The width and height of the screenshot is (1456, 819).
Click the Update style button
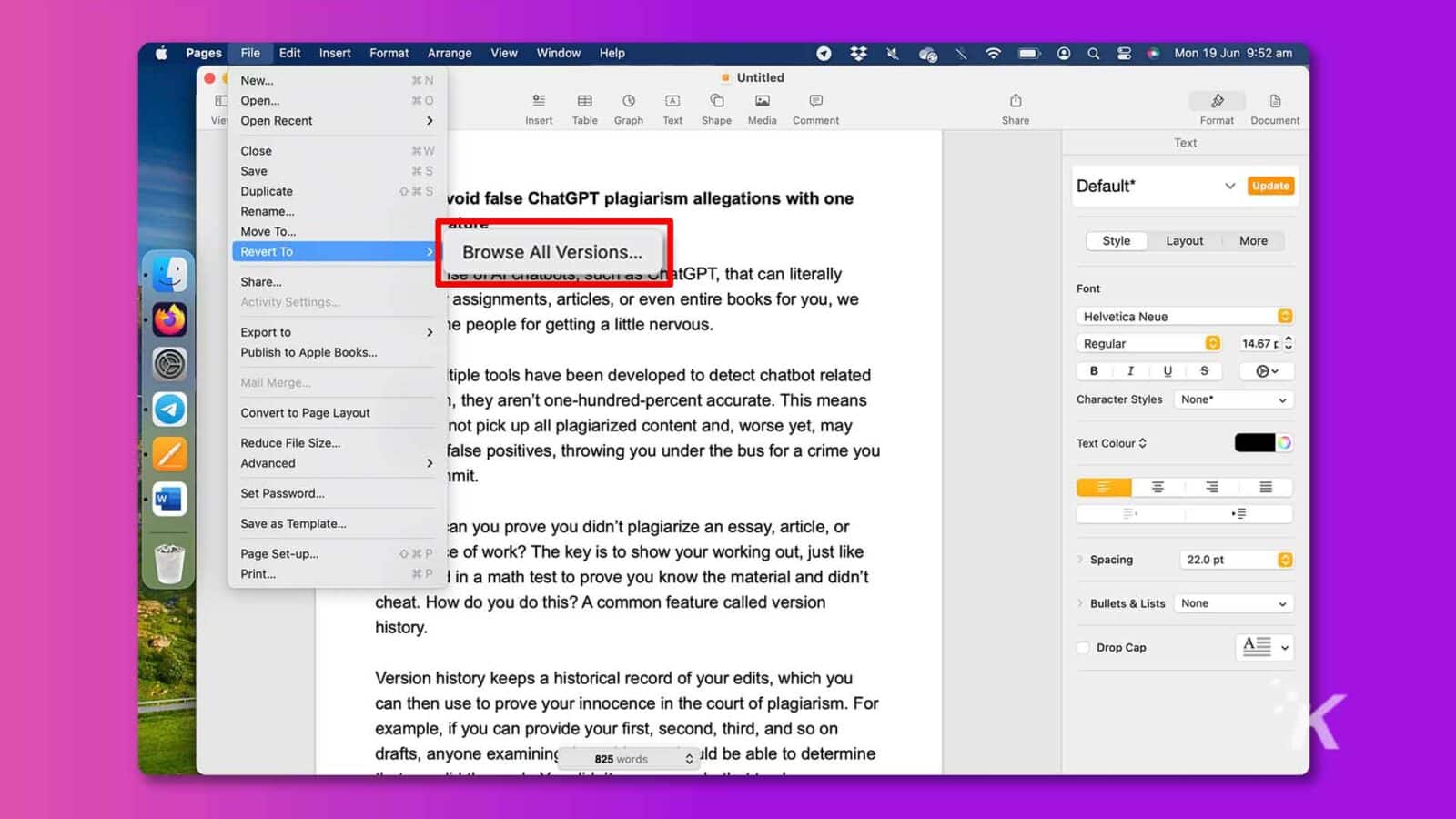click(1270, 186)
